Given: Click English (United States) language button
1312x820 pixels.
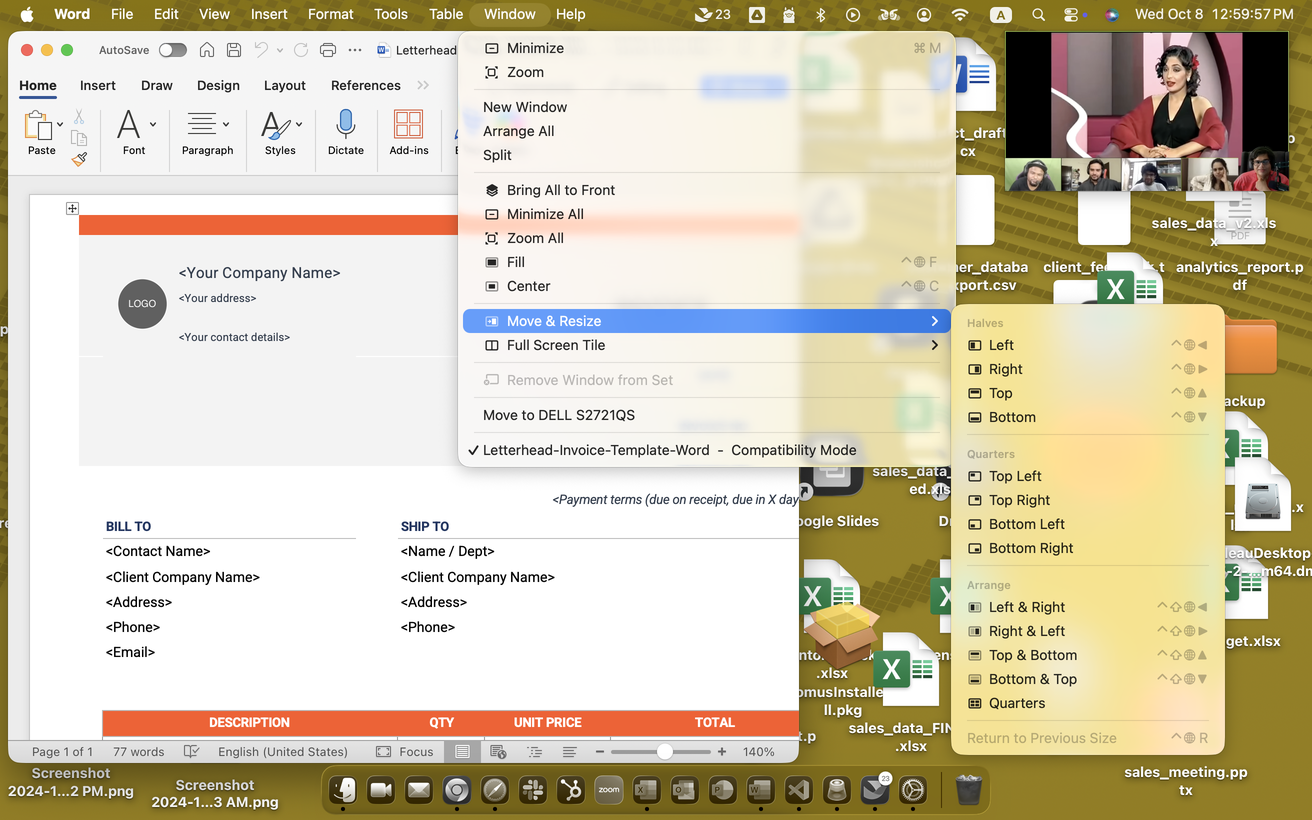Looking at the screenshot, I should pyautogui.click(x=283, y=752).
